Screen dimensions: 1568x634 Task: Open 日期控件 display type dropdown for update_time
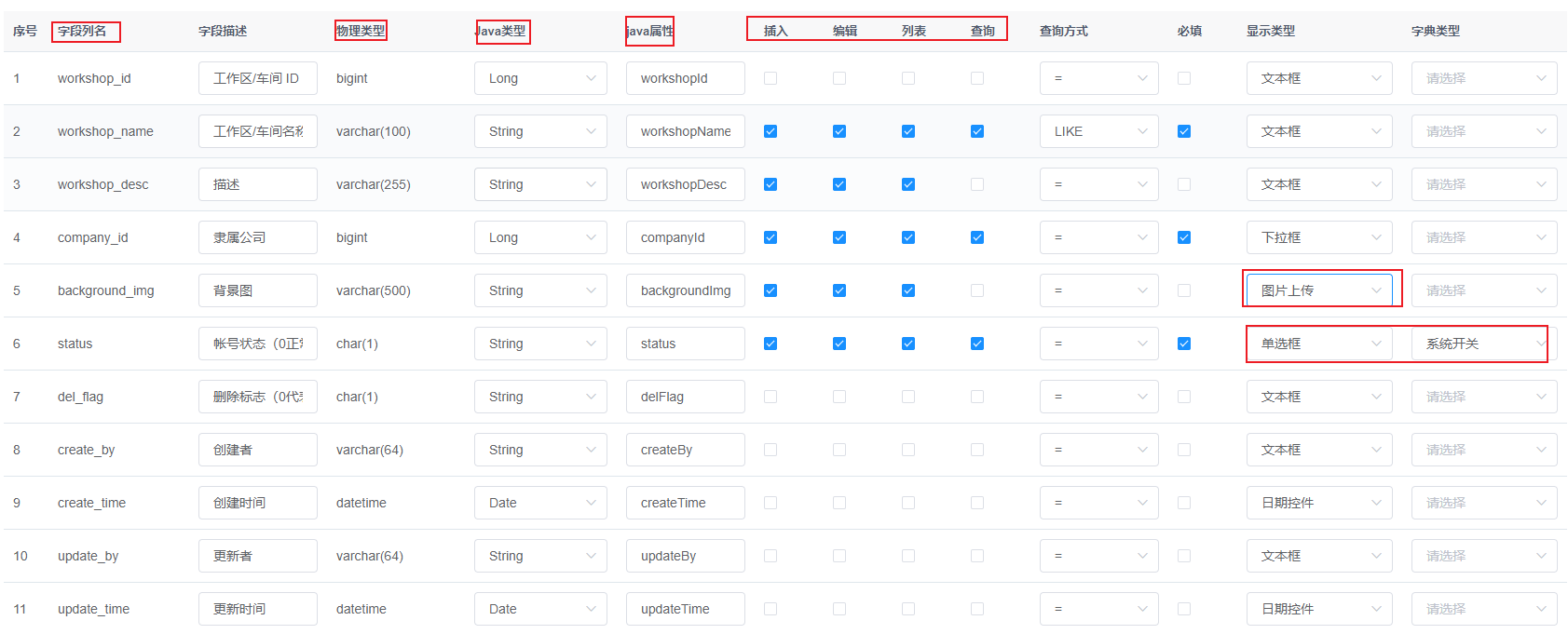1319,609
